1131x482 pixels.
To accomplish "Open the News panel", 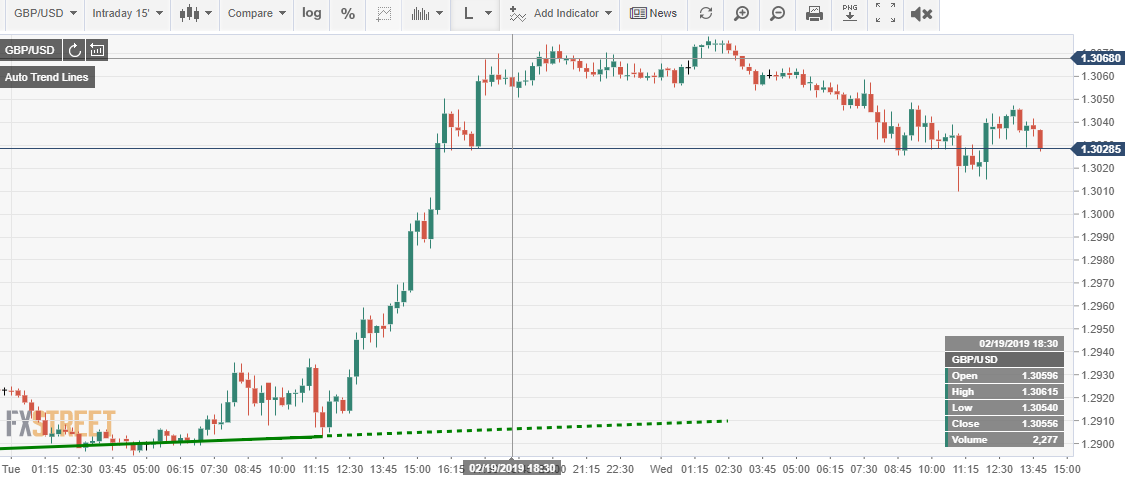I will (653, 14).
